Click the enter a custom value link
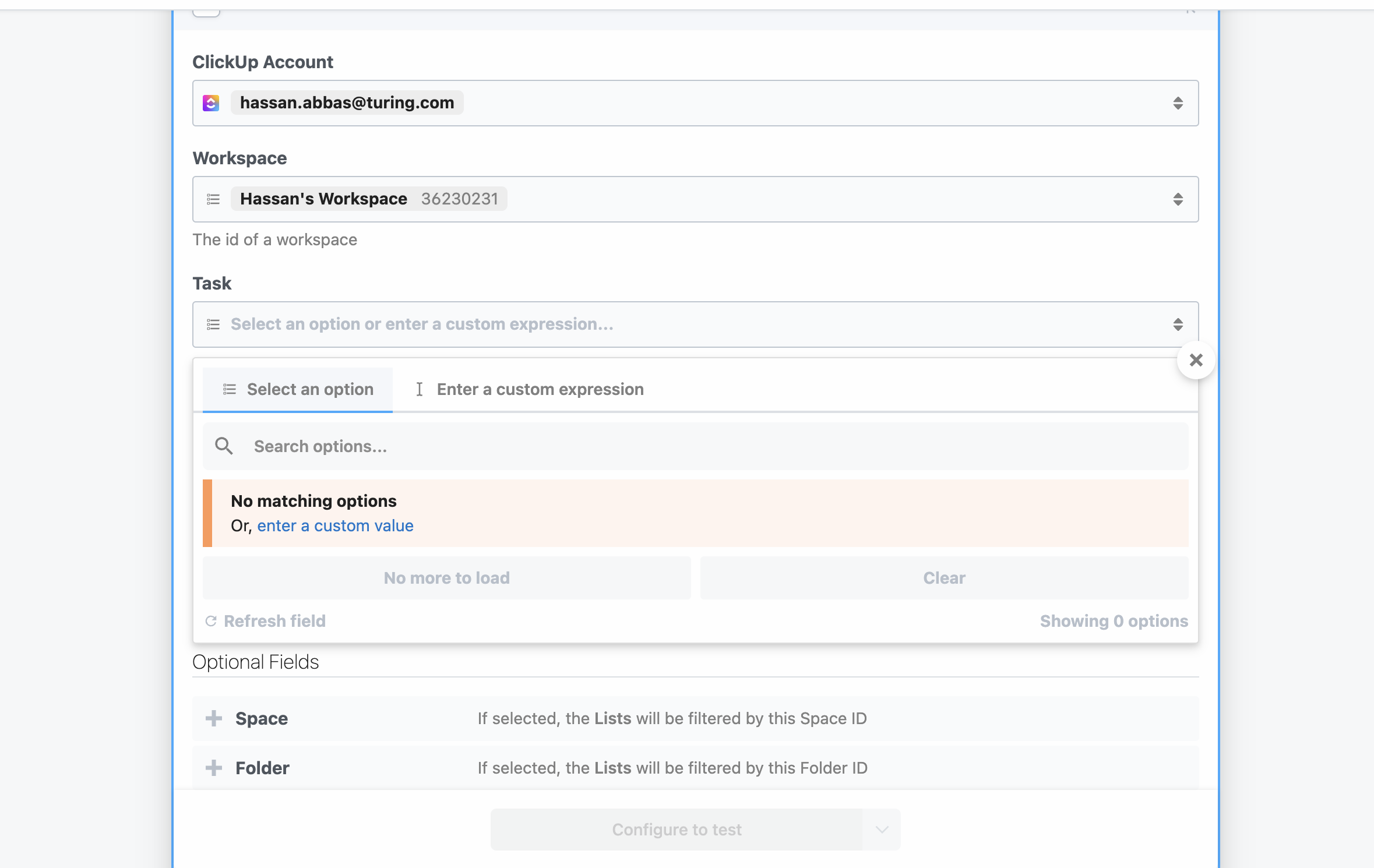The image size is (1374, 868). coord(335,525)
